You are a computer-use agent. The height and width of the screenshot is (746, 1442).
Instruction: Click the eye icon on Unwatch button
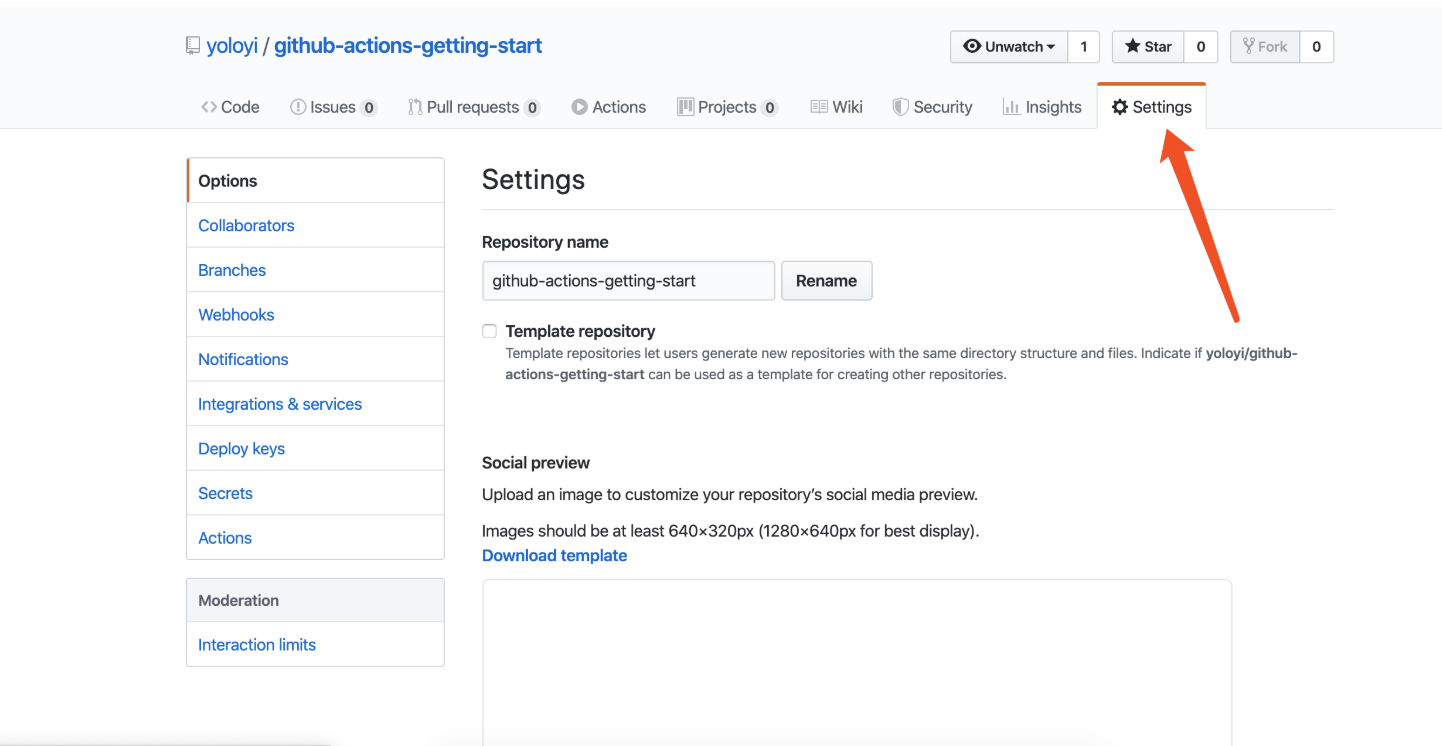971,46
